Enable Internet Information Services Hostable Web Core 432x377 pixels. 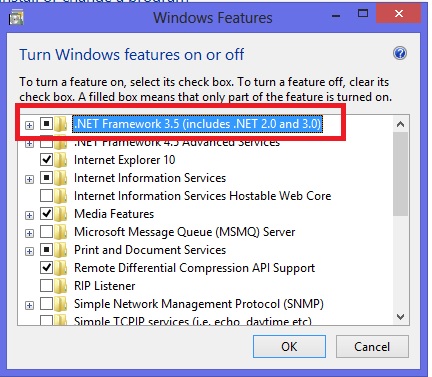click(46, 196)
